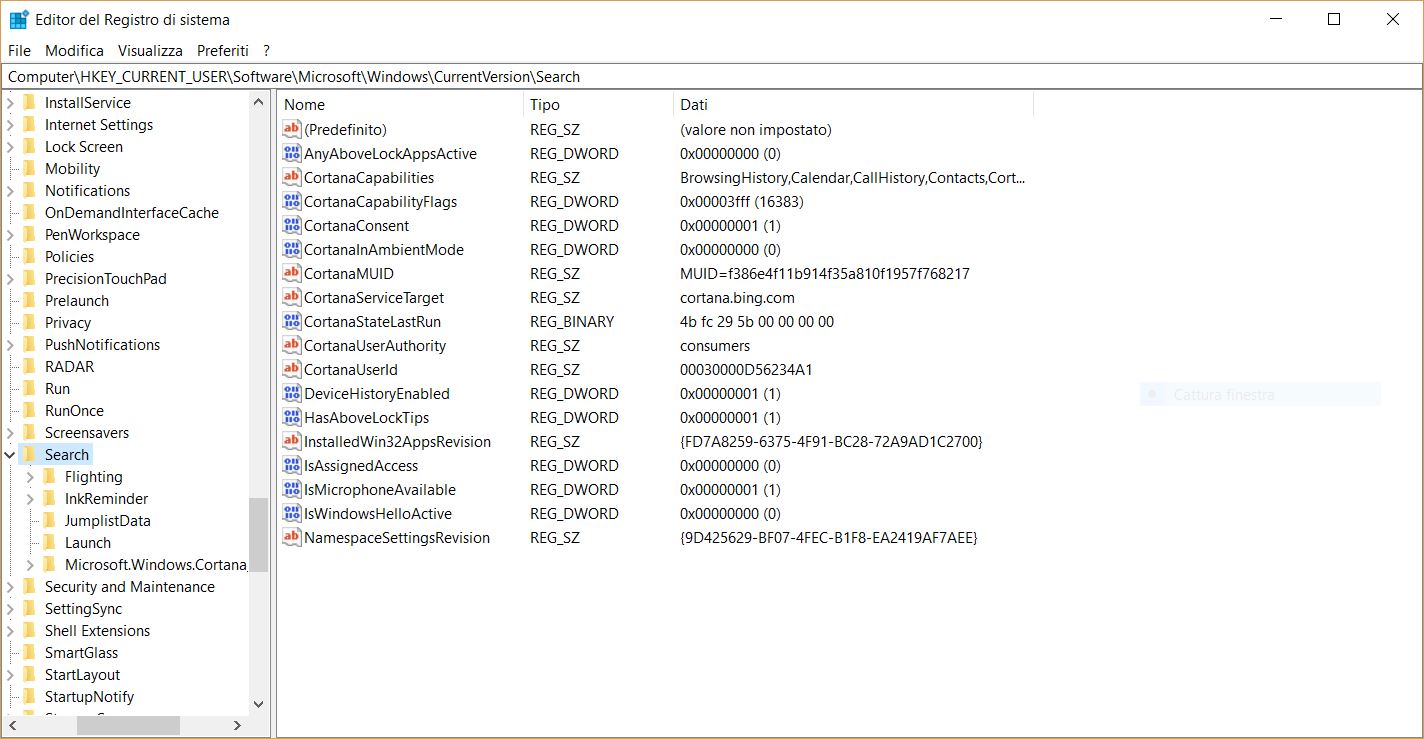Click the CortanaUserId string icon
The height and width of the screenshot is (739, 1424).
coord(292,369)
